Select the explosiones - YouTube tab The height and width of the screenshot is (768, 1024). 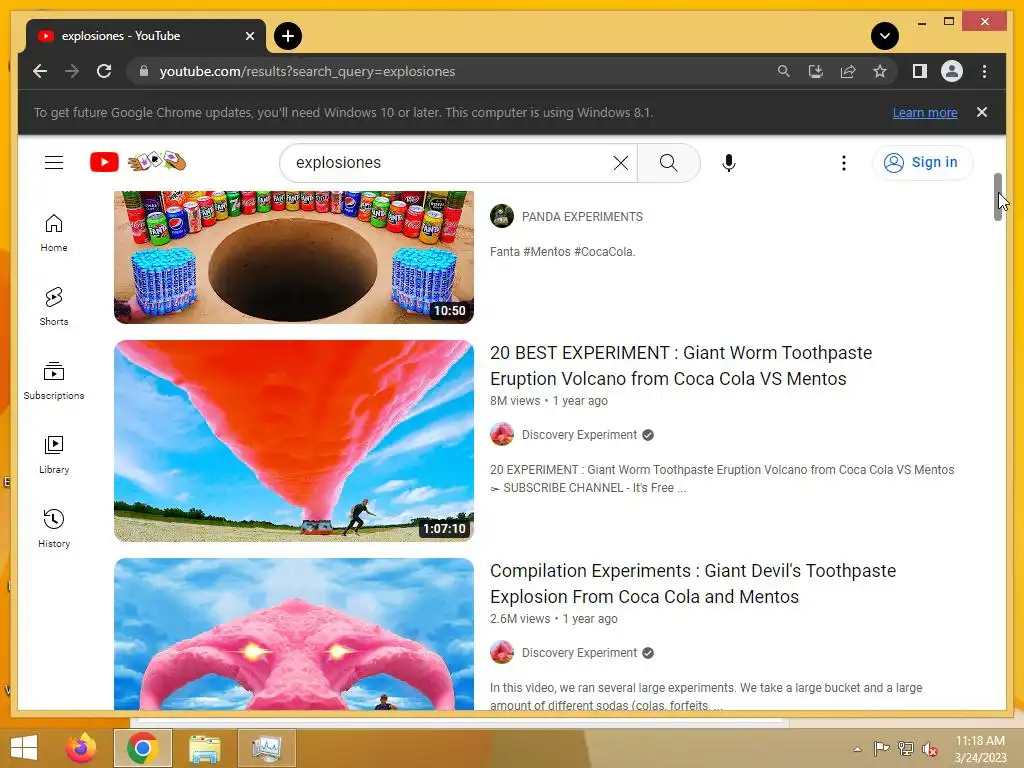coord(146,36)
